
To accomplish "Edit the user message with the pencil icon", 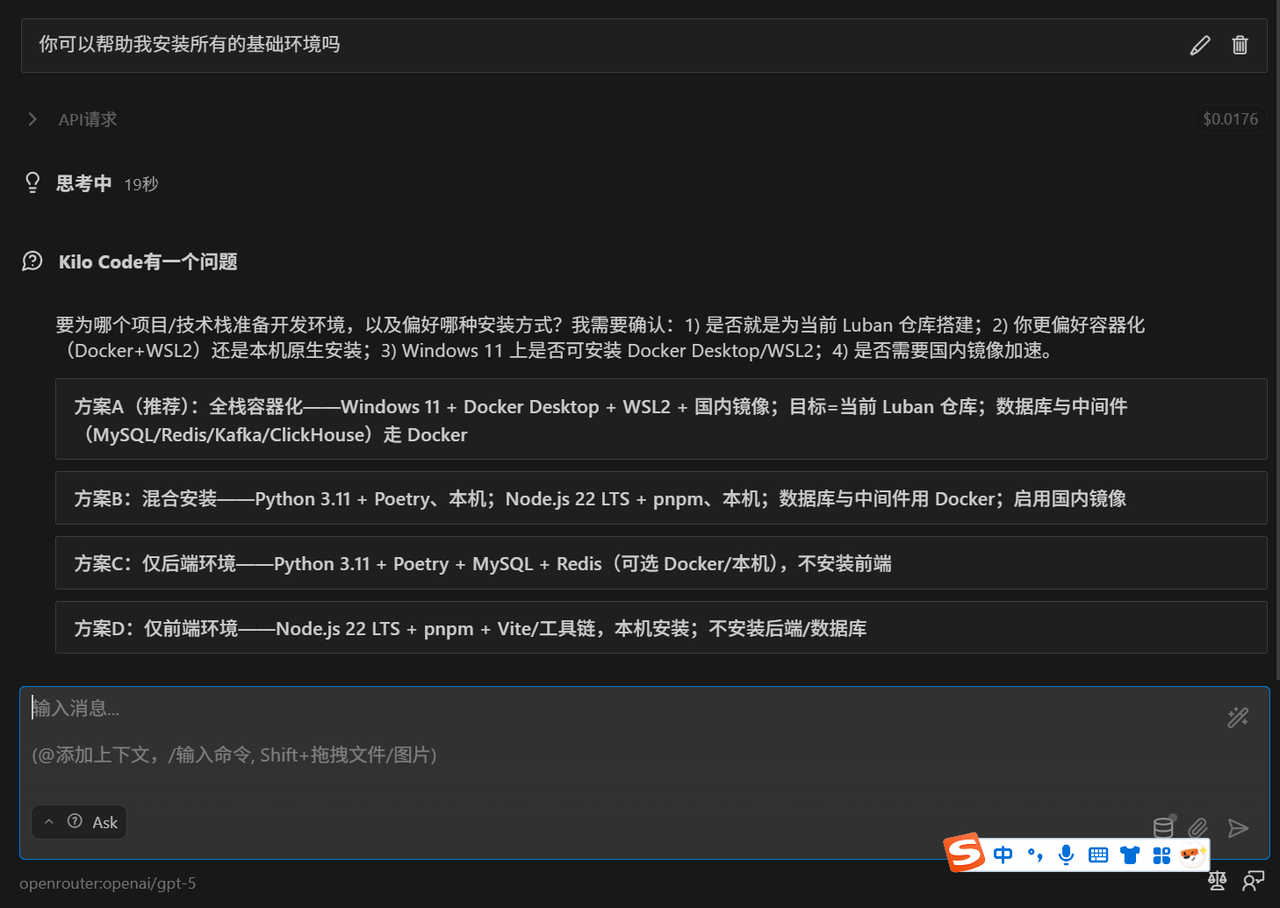I will [x=1200, y=45].
